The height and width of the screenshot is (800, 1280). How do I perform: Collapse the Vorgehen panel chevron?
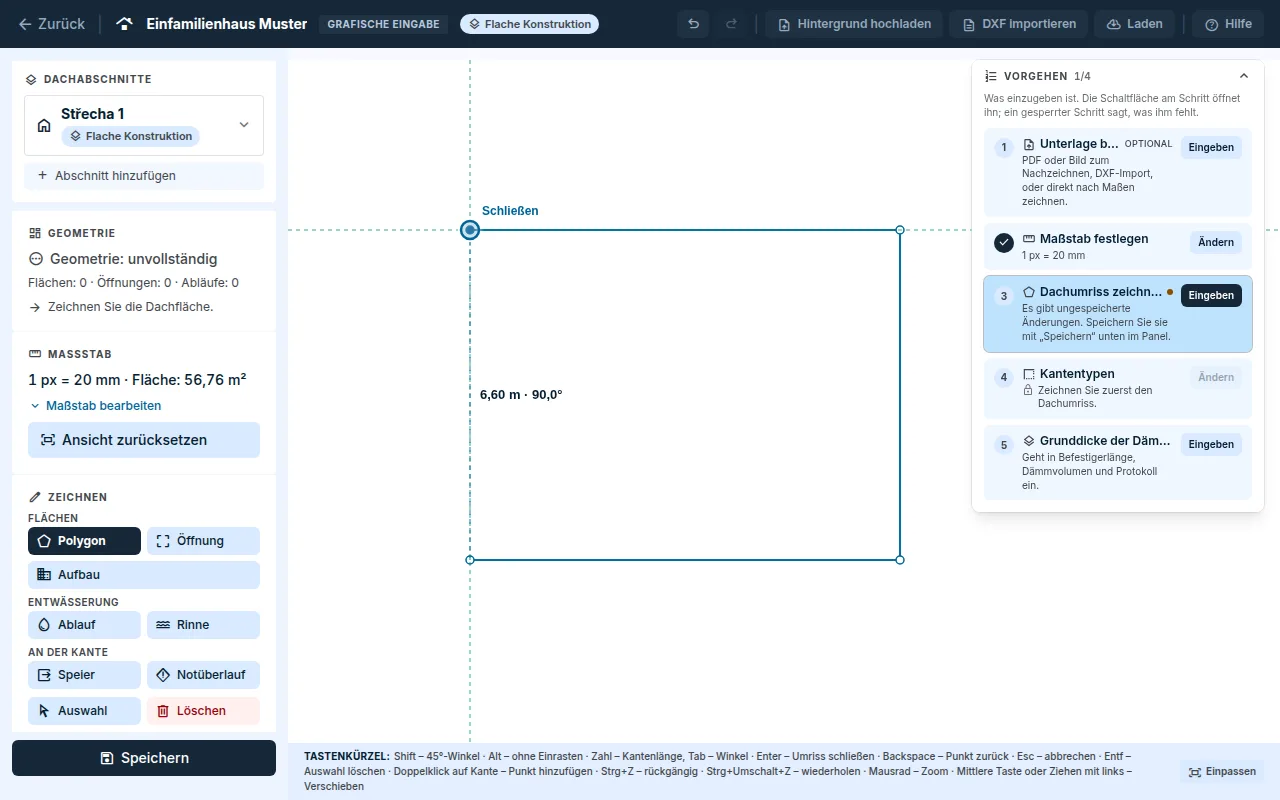tap(1244, 76)
